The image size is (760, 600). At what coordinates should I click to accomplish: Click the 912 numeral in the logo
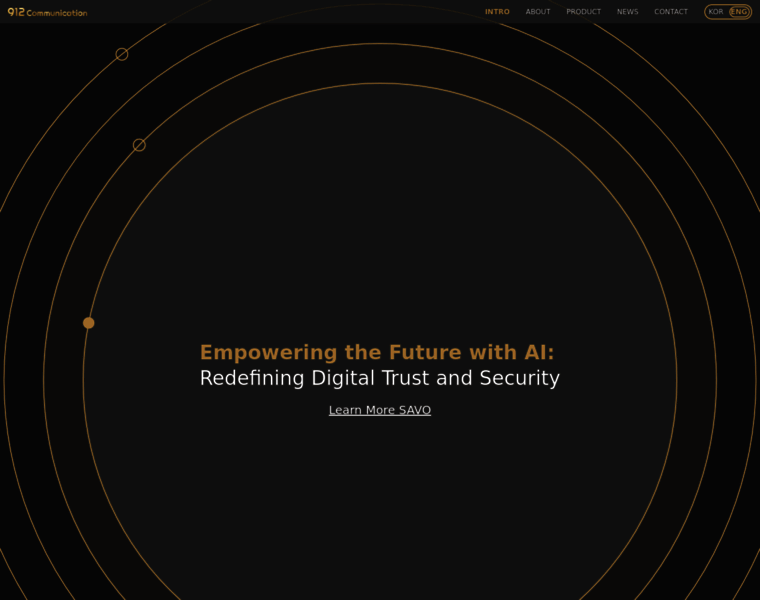[16, 12]
